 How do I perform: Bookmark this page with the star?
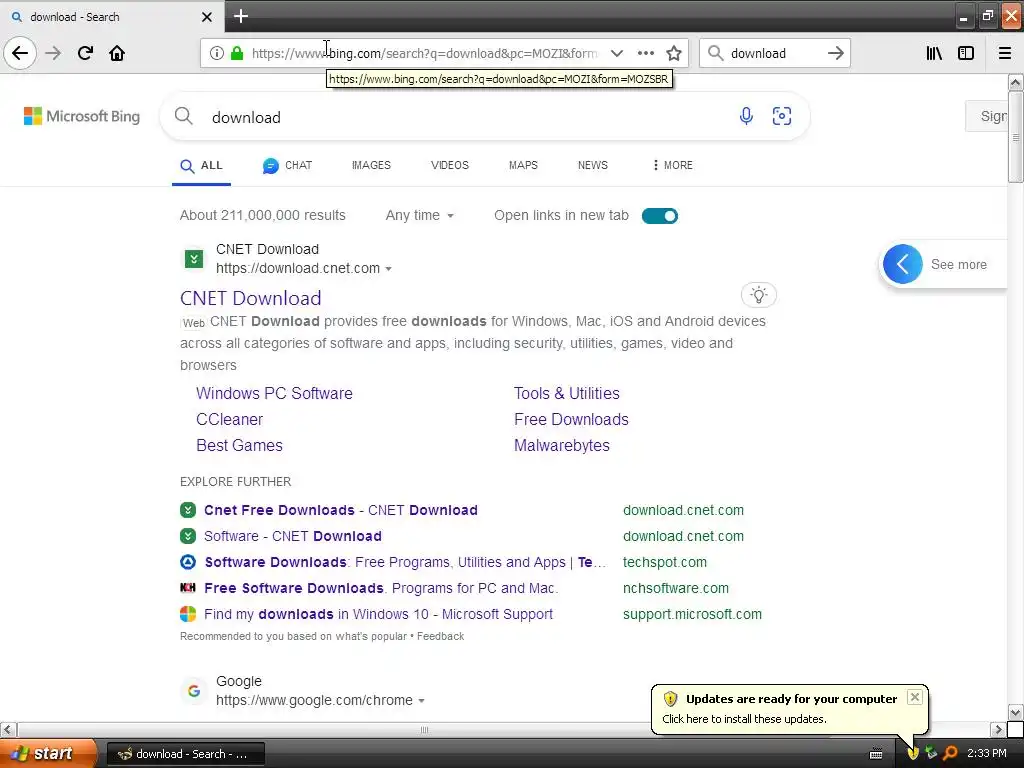[674, 53]
